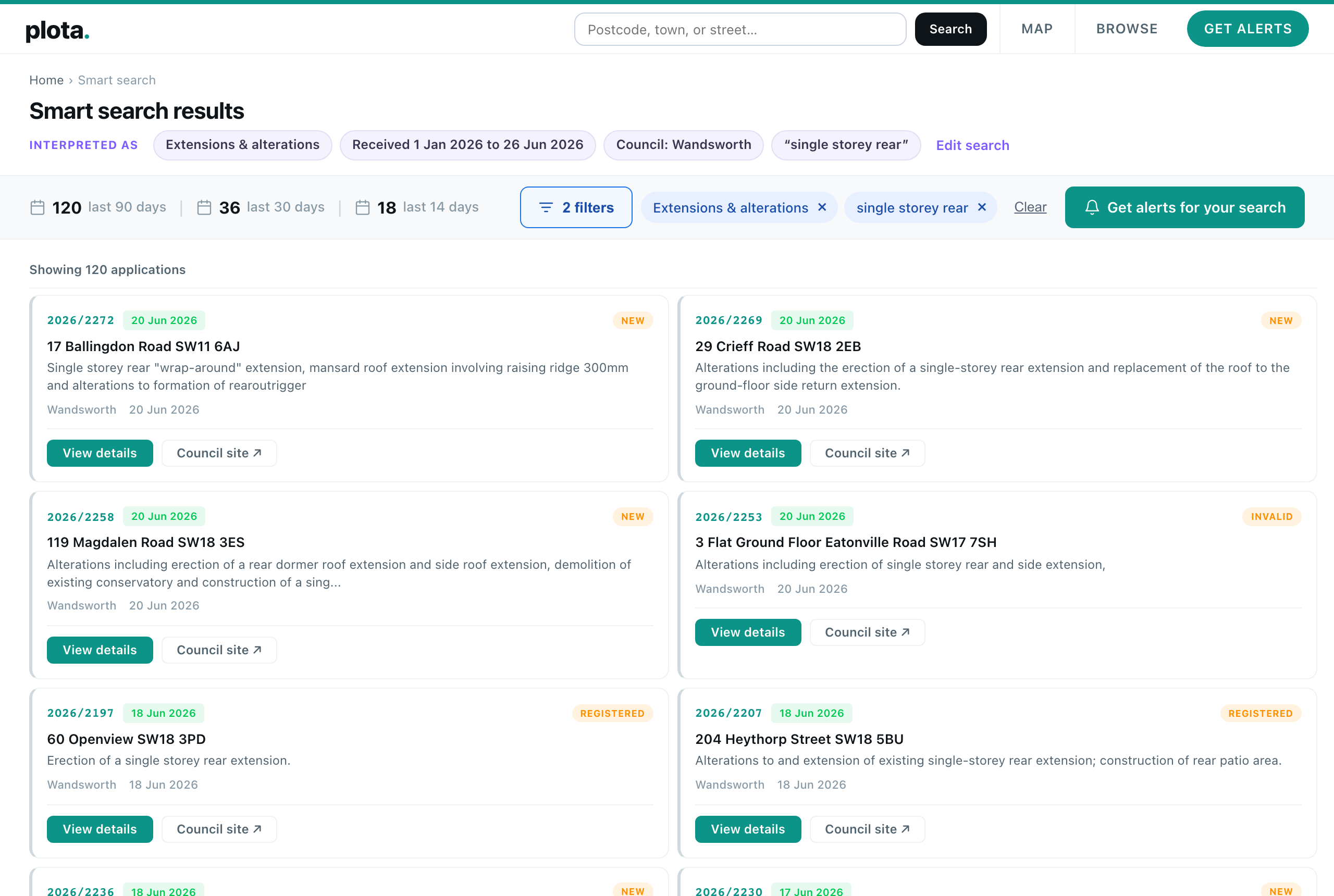
Task: Go to Home breadcrumb link
Action: (46, 80)
